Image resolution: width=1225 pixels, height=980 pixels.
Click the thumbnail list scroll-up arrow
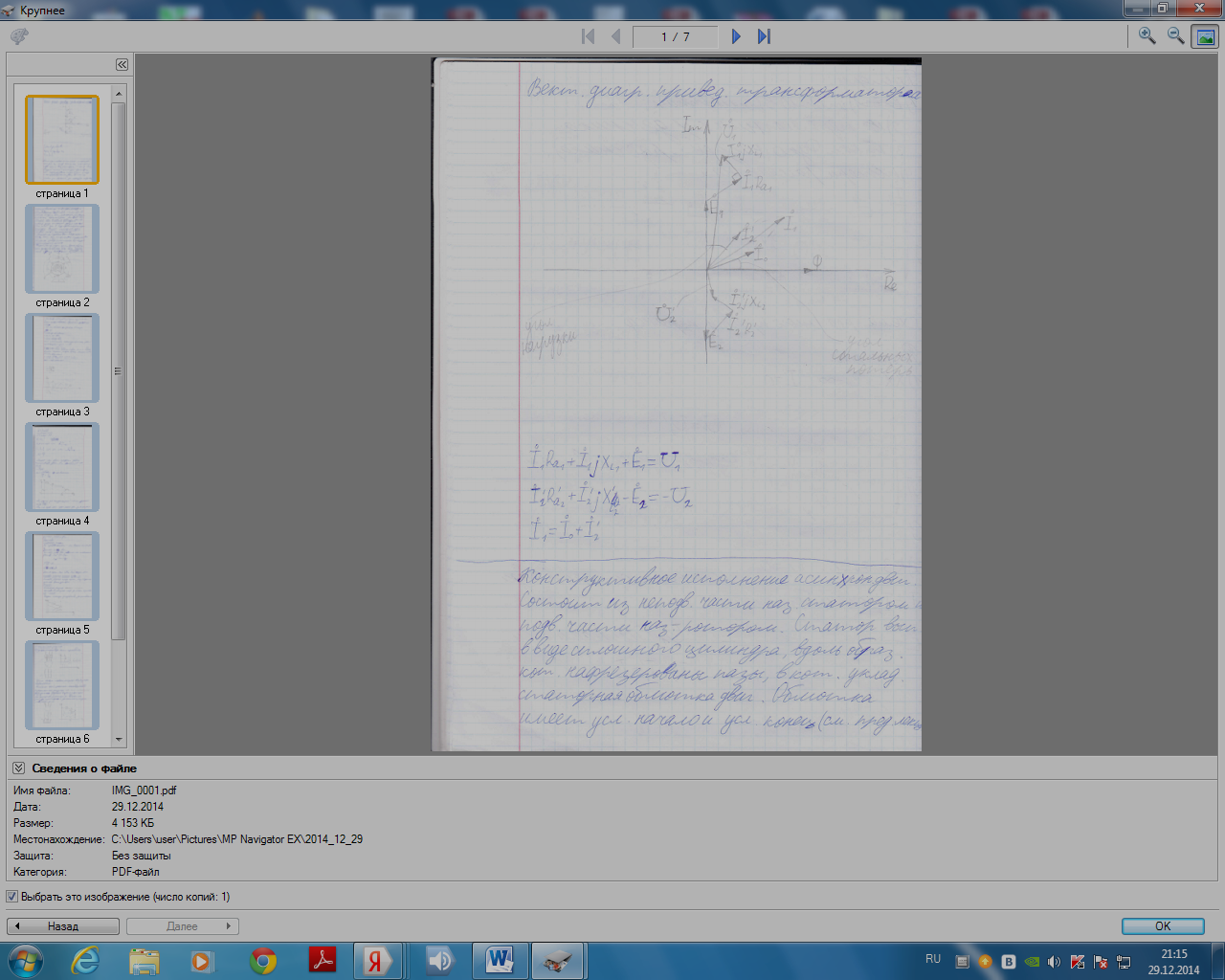(119, 93)
